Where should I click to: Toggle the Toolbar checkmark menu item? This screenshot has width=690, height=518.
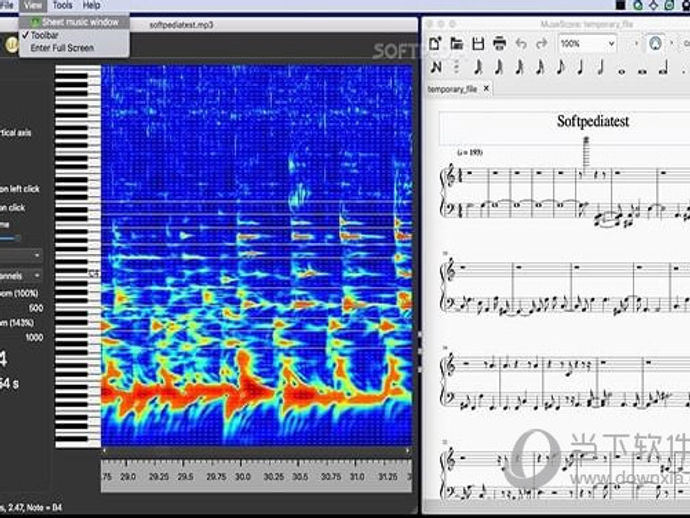pyautogui.click(x=74, y=35)
